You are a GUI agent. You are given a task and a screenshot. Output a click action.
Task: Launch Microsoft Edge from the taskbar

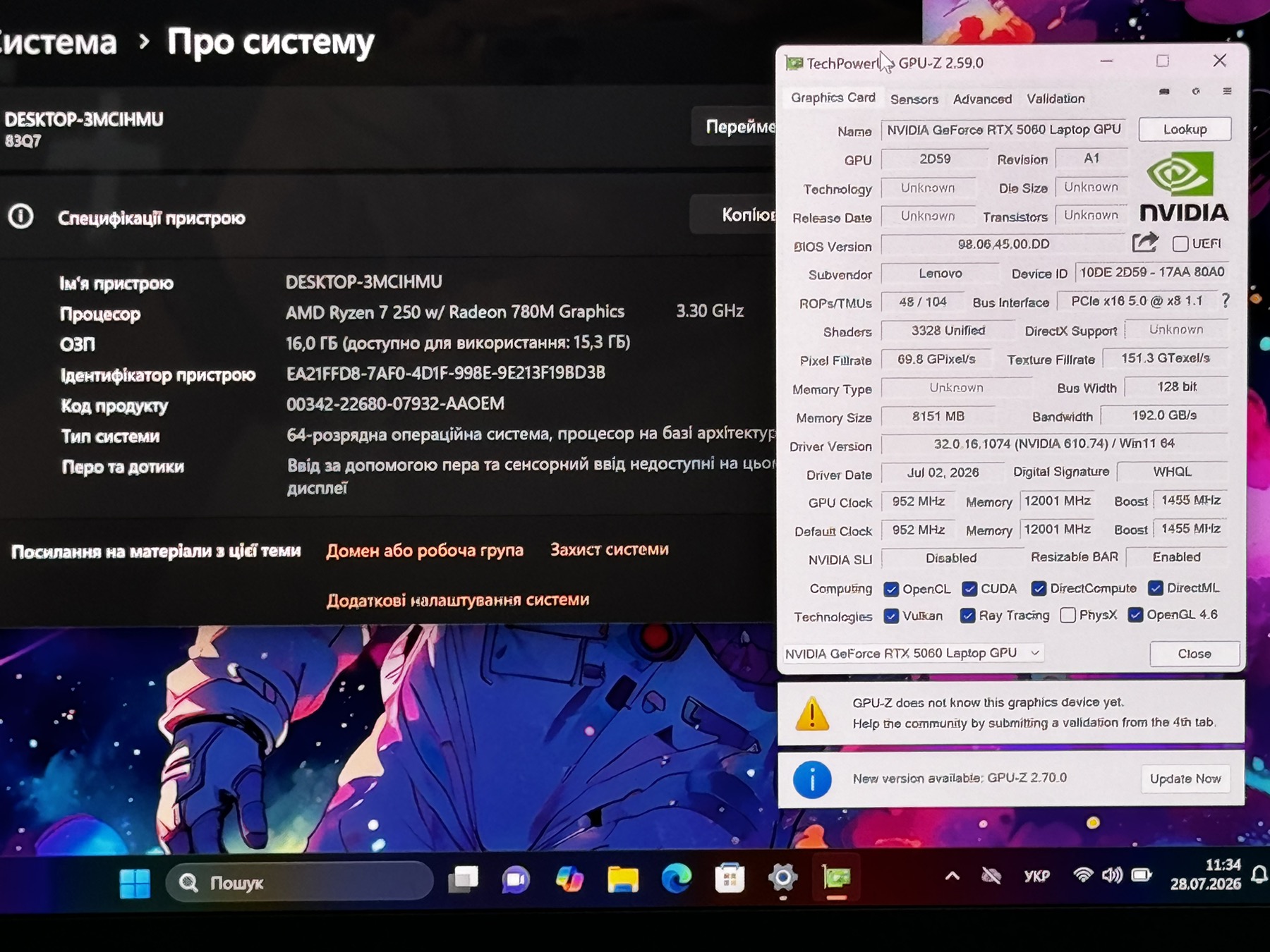click(677, 879)
